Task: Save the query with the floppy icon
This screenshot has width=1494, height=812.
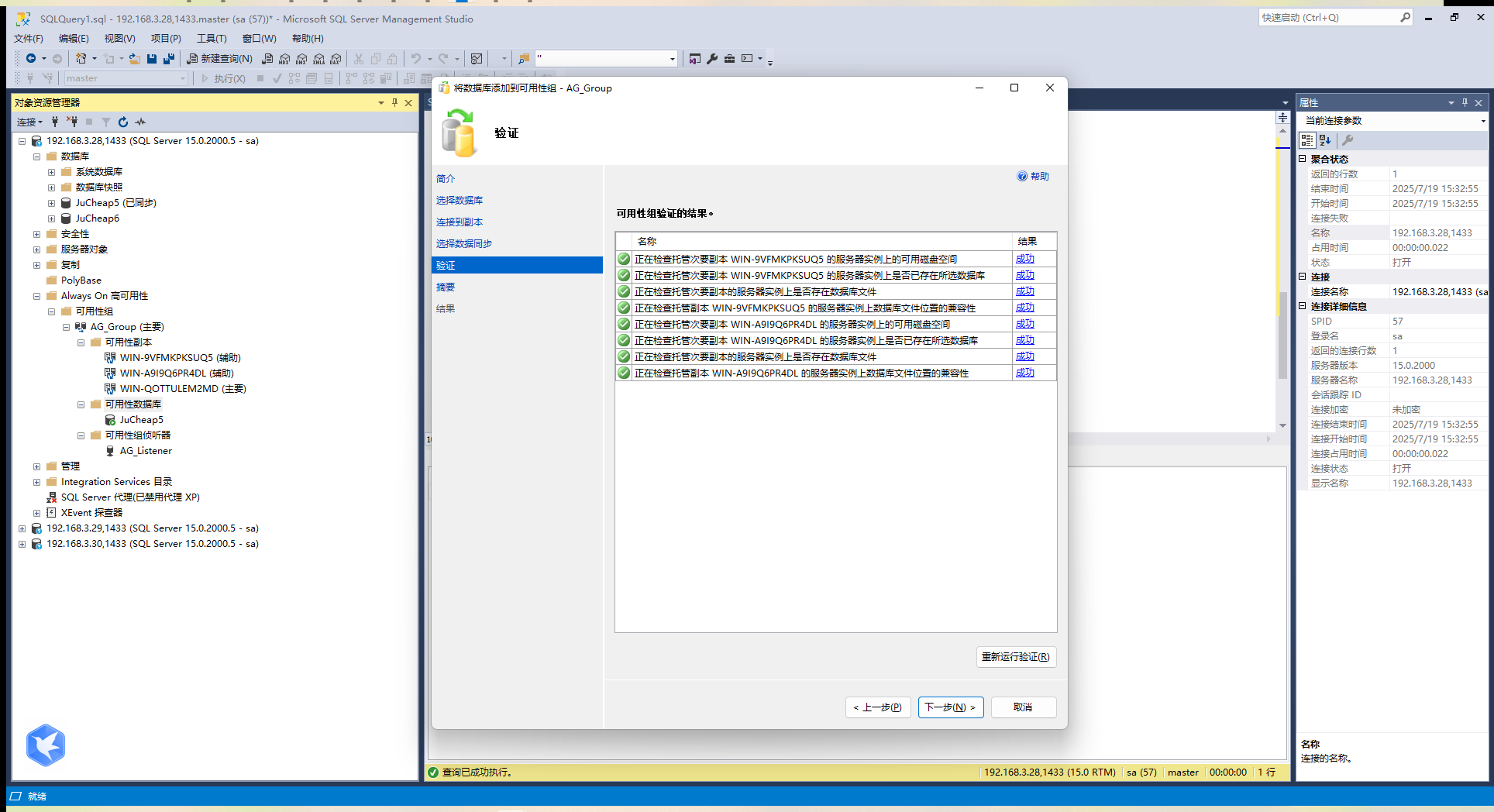Action: pyautogui.click(x=152, y=58)
